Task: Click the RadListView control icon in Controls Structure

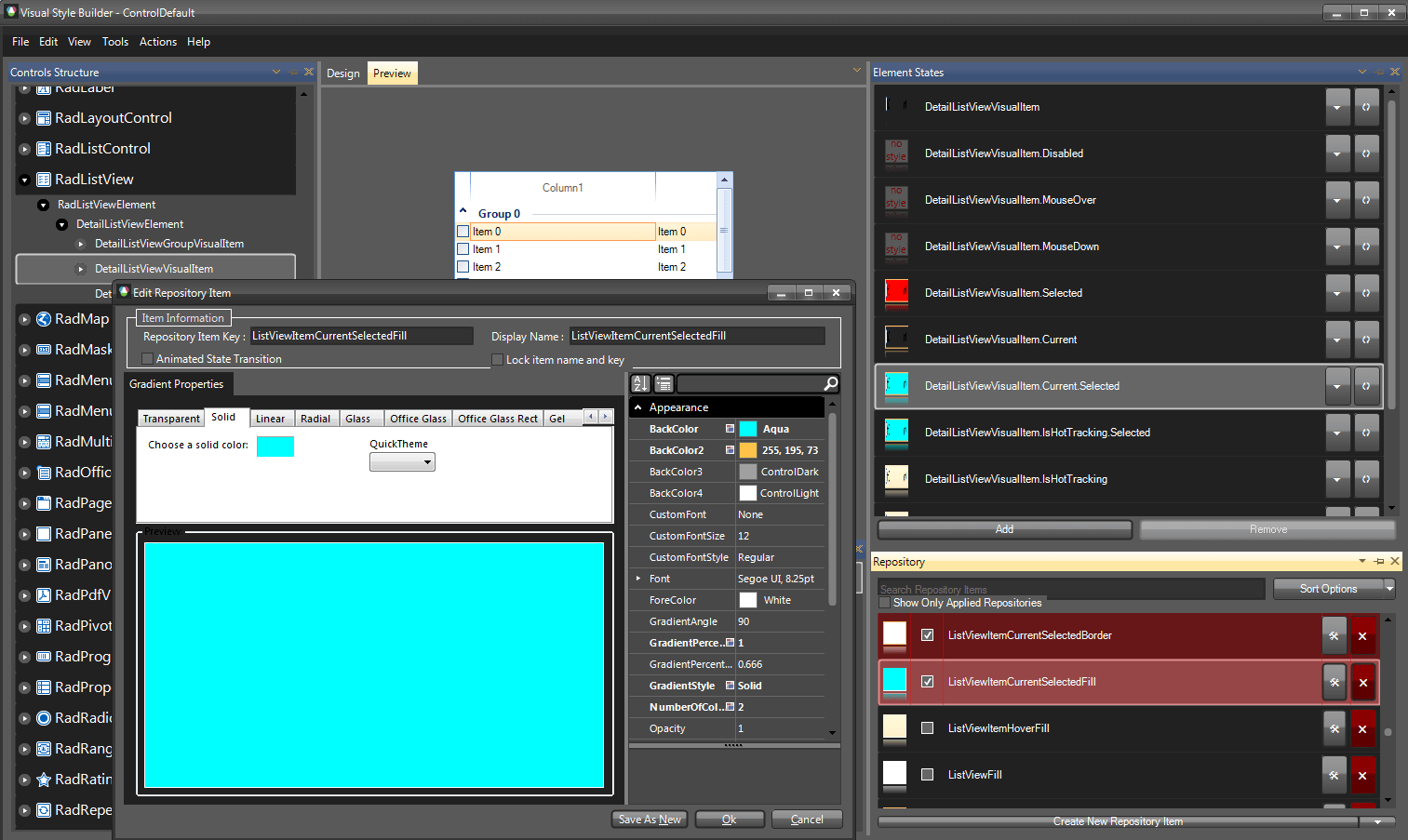Action: (43, 179)
